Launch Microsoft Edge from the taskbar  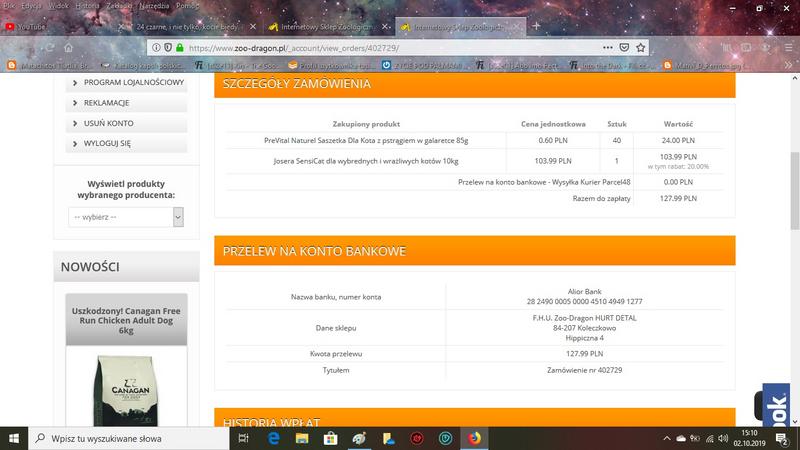(273, 438)
